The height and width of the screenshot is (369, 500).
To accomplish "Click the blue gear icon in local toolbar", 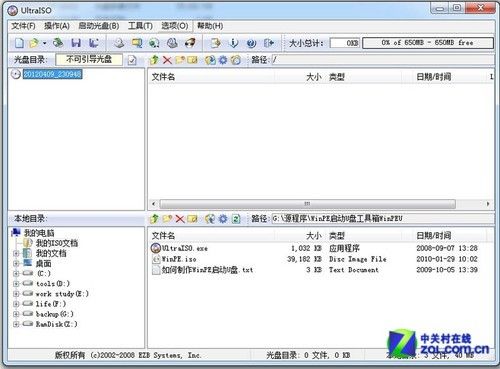I will coord(223,219).
